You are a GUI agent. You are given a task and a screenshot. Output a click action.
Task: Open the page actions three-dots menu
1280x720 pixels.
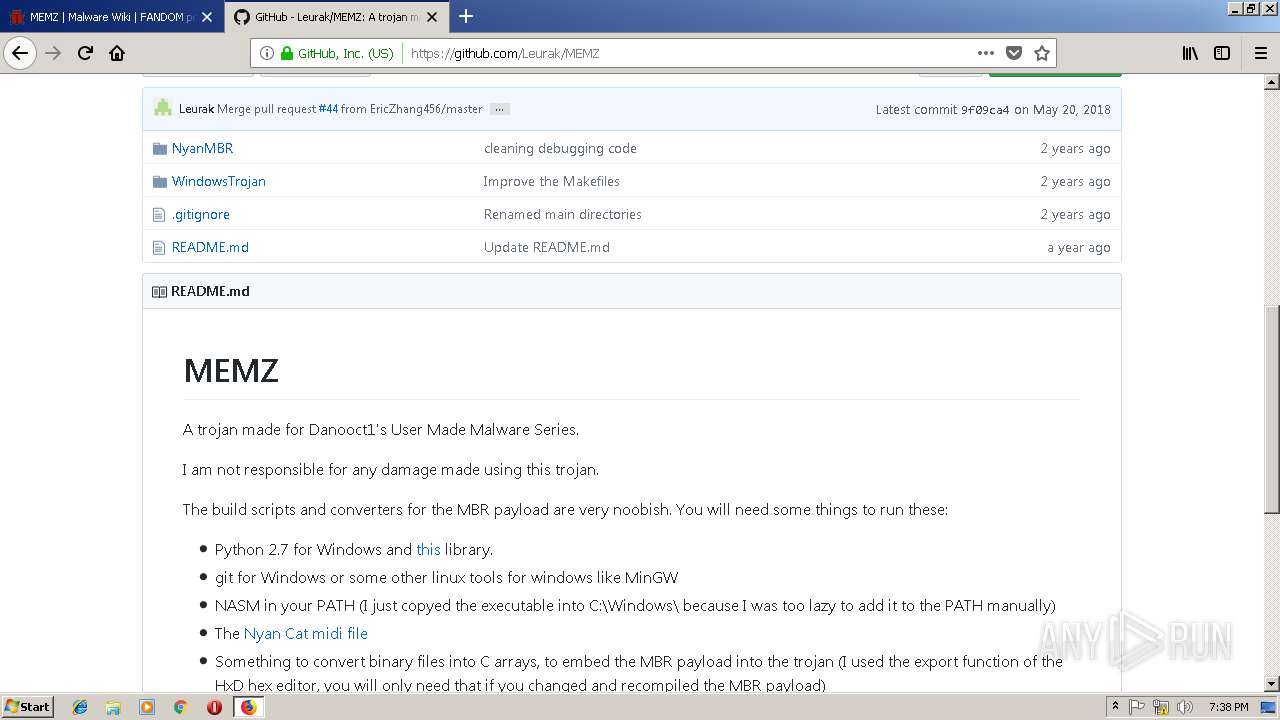(x=986, y=53)
